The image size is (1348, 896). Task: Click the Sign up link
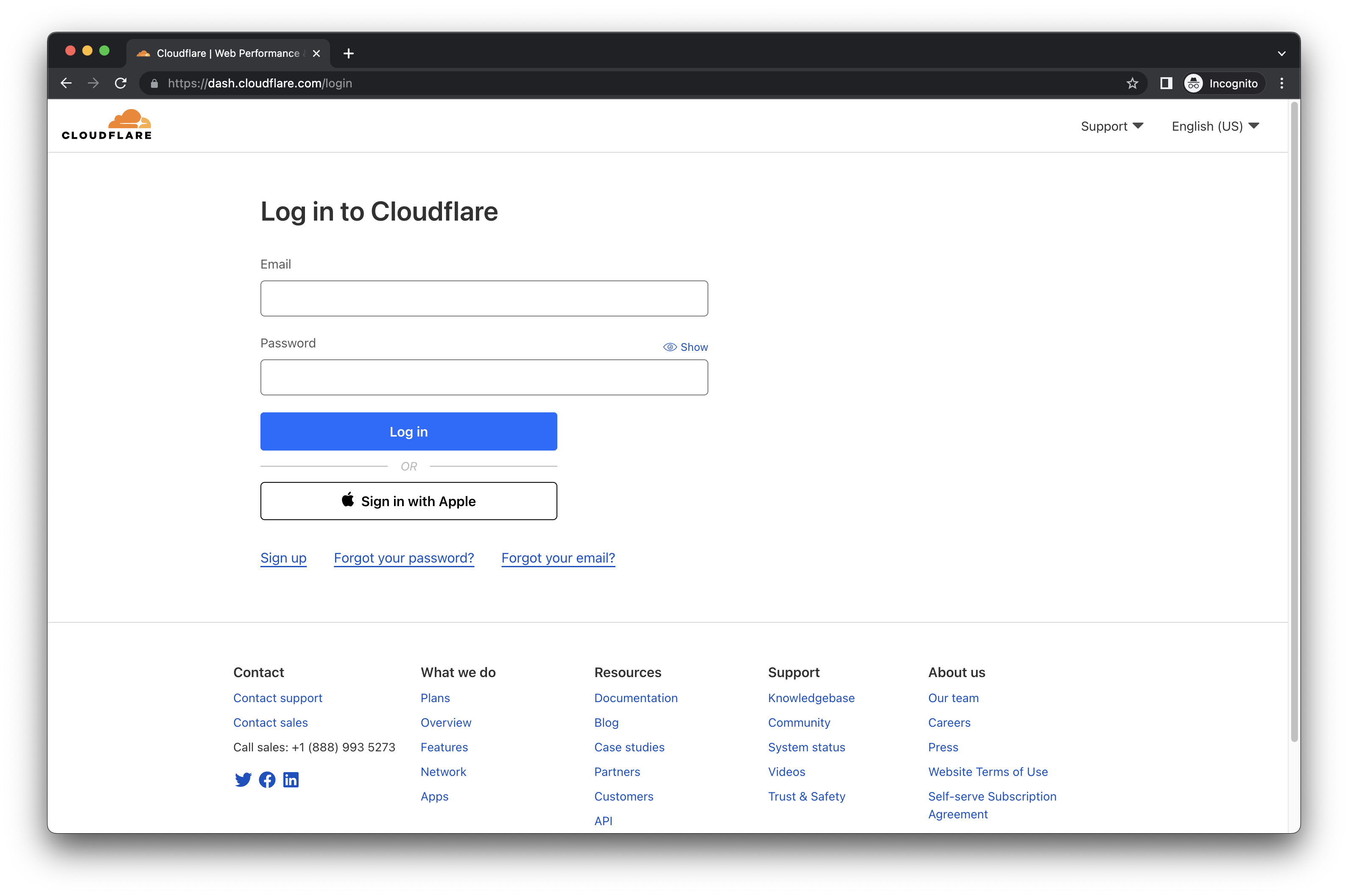(283, 557)
